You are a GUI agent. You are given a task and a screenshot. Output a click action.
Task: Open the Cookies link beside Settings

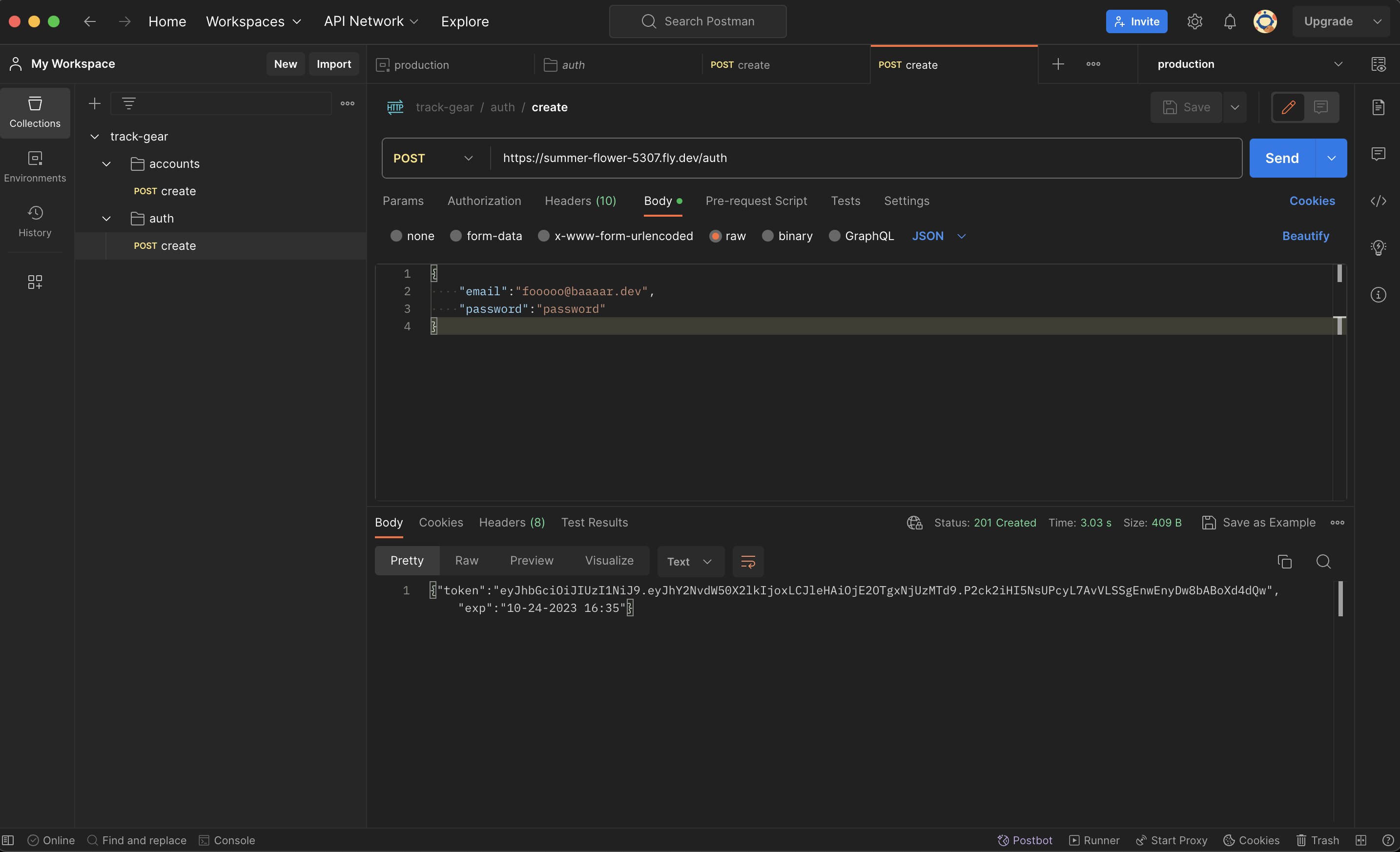point(1312,201)
